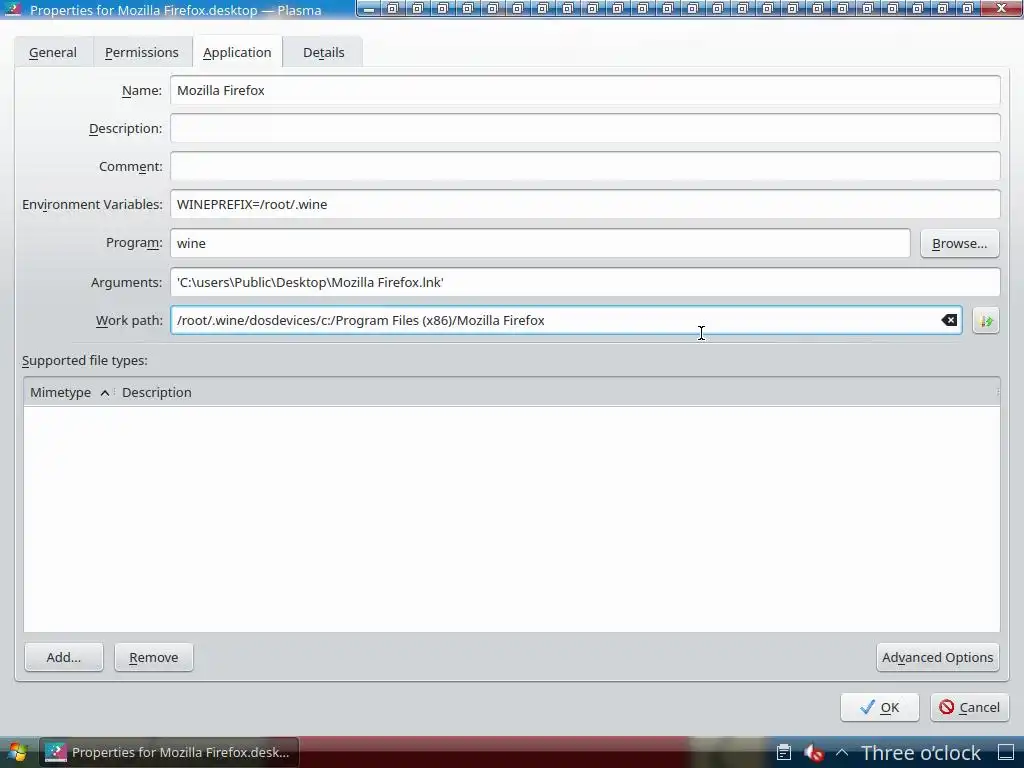Screen dimensions: 1024x768
Task: Open the clipboard tray icon
Action: pyautogui.click(x=784, y=753)
